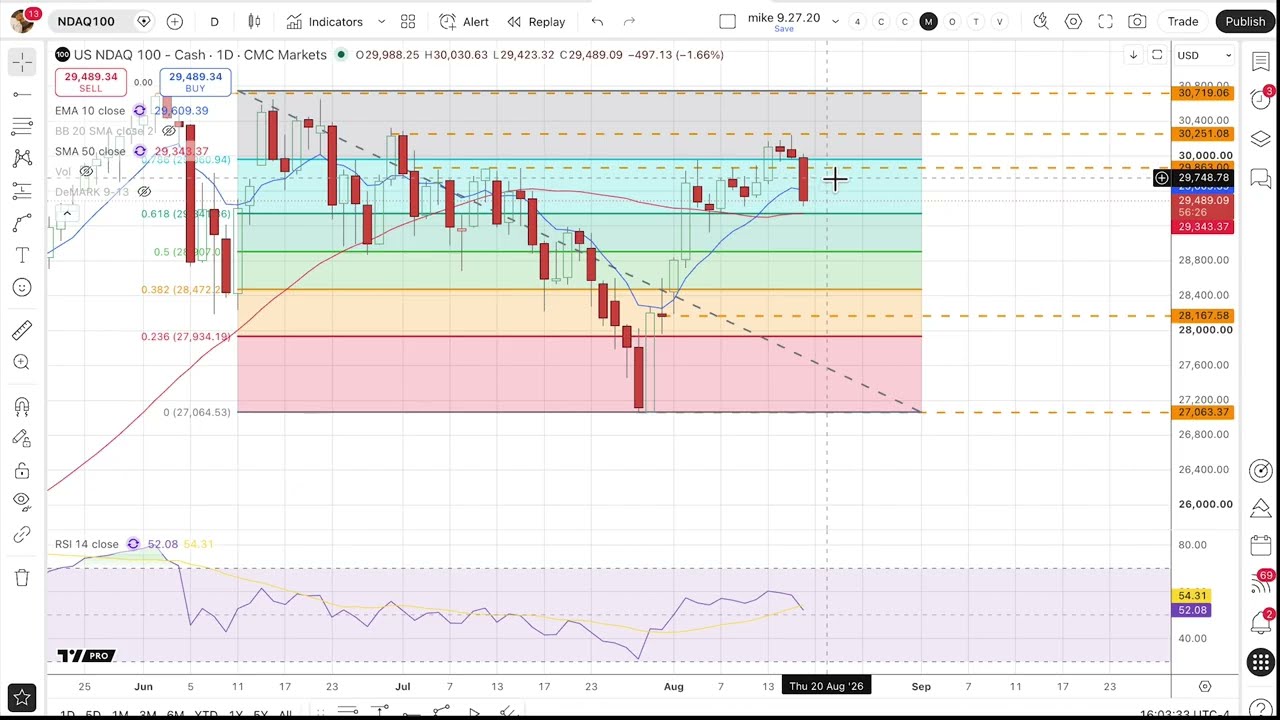This screenshot has width=1280, height=720.
Task: Open the USD currency dropdown
Action: point(1205,55)
